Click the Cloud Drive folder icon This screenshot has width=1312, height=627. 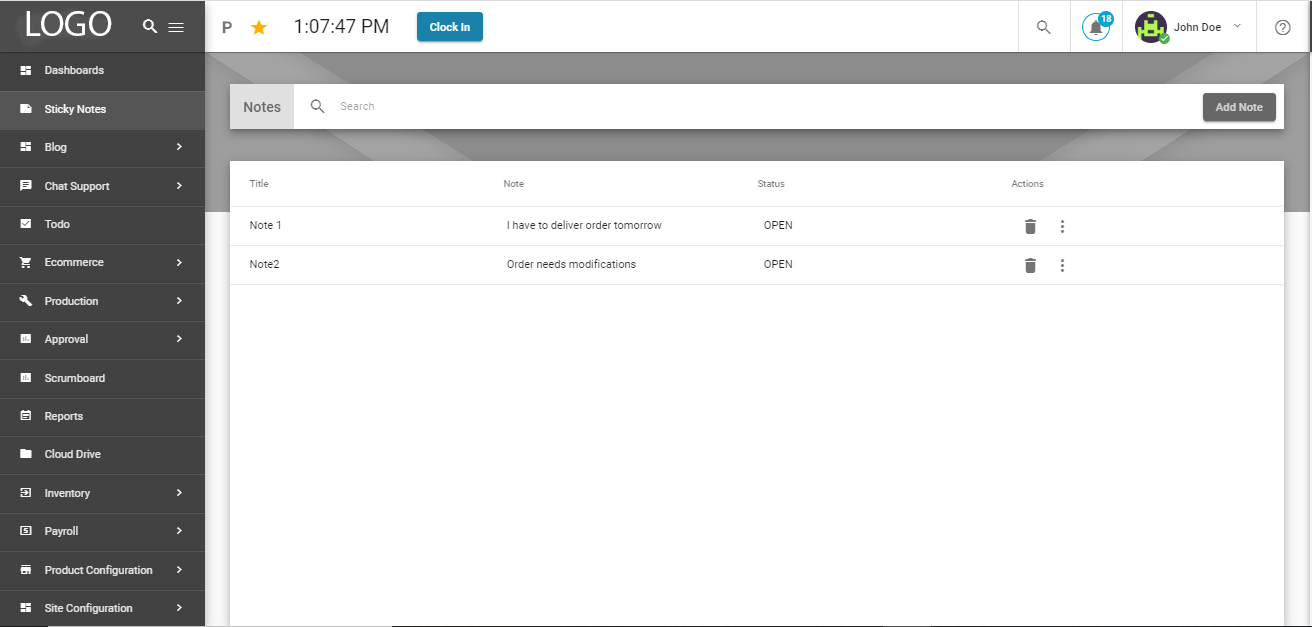click(x=26, y=454)
